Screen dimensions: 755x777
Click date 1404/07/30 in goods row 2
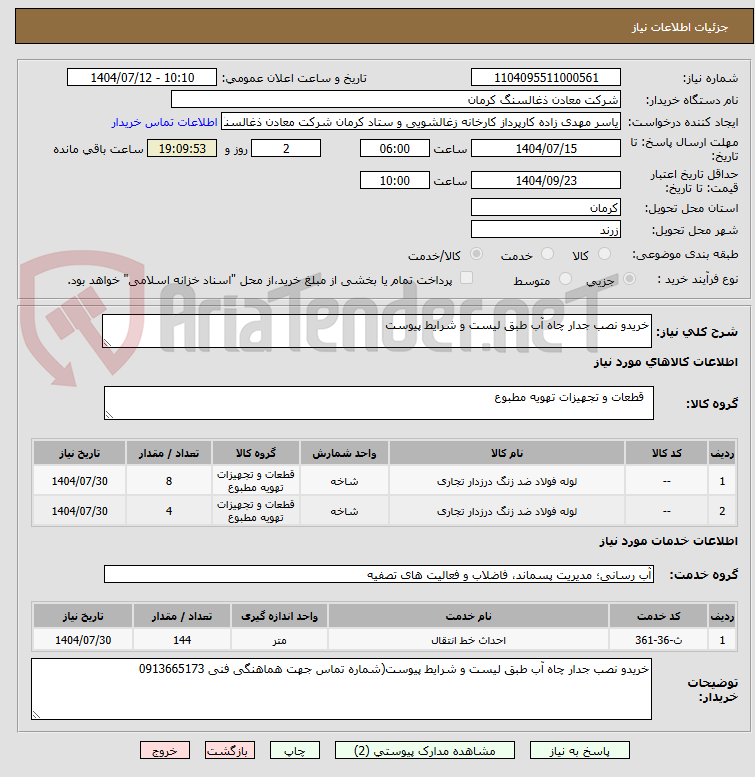point(80,511)
